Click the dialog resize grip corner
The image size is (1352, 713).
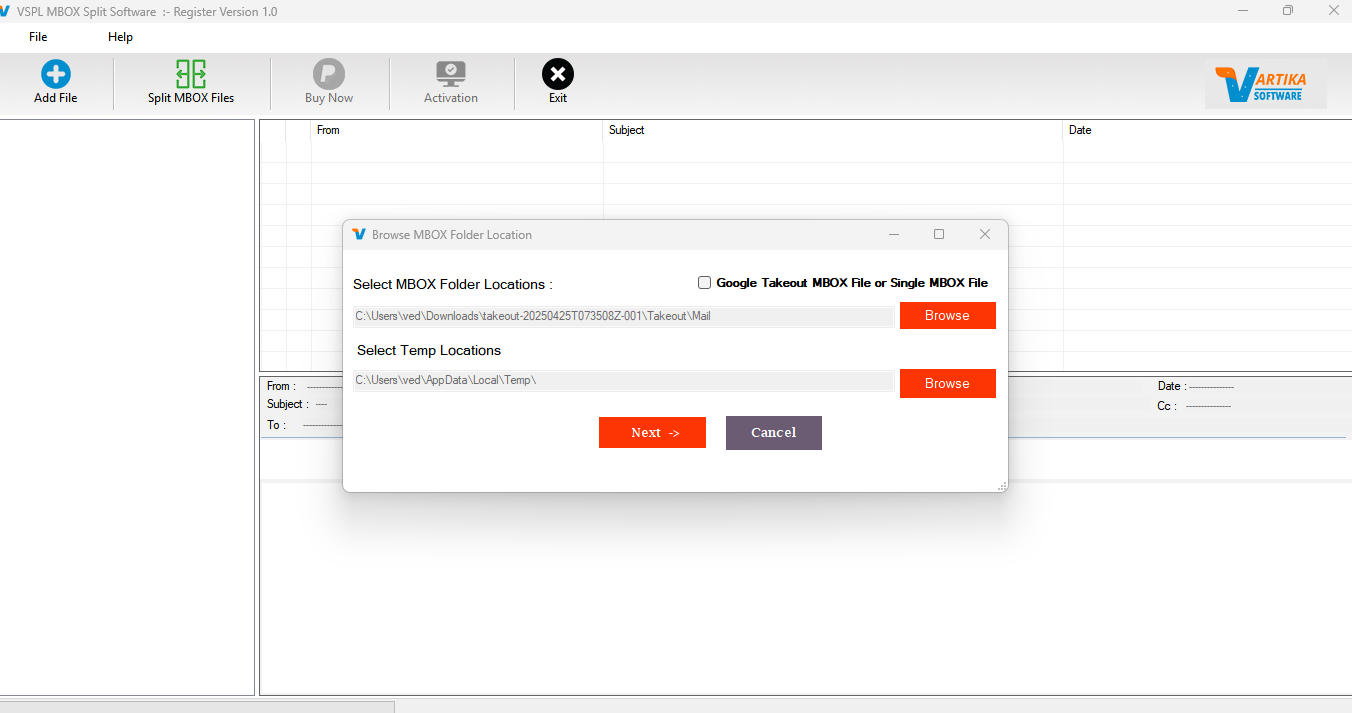tap(1002, 486)
